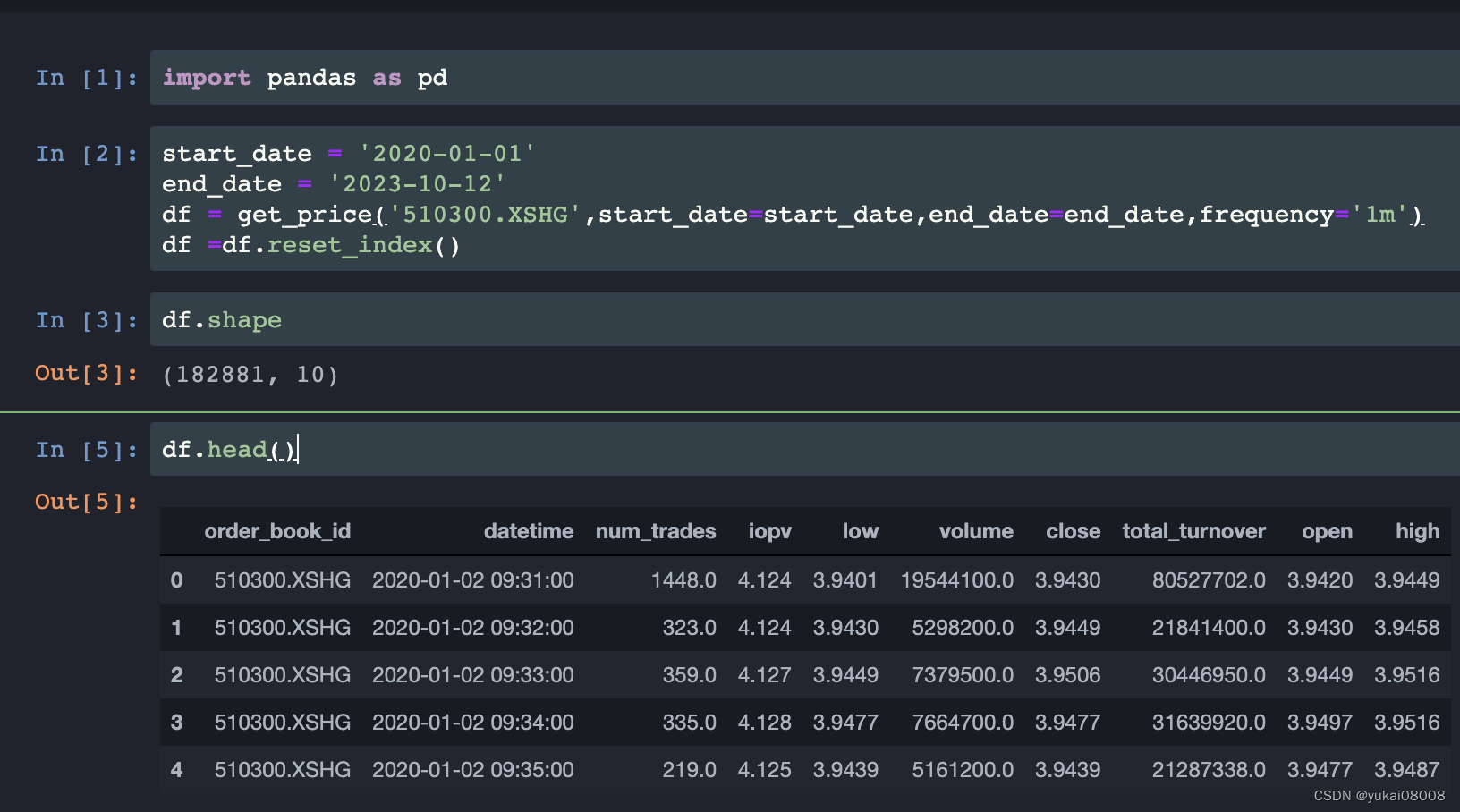Click num_trades value 323.0
Image resolution: width=1460 pixels, height=812 pixels.
point(689,628)
